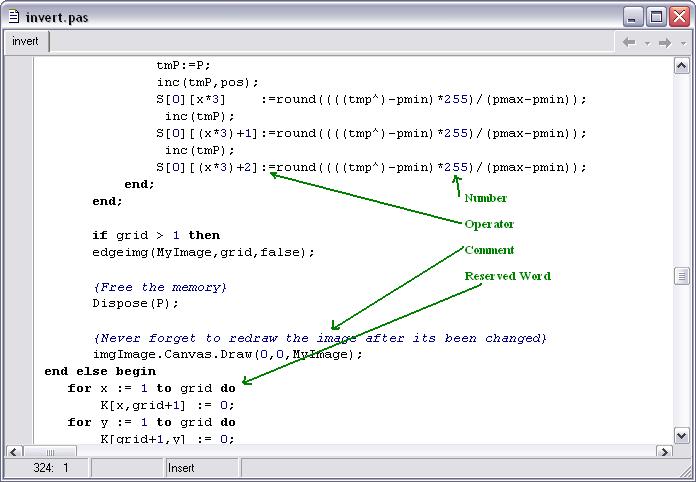Minimize the invert.pas window
The height and width of the screenshot is (482, 696).
pyautogui.click(x=634, y=16)
